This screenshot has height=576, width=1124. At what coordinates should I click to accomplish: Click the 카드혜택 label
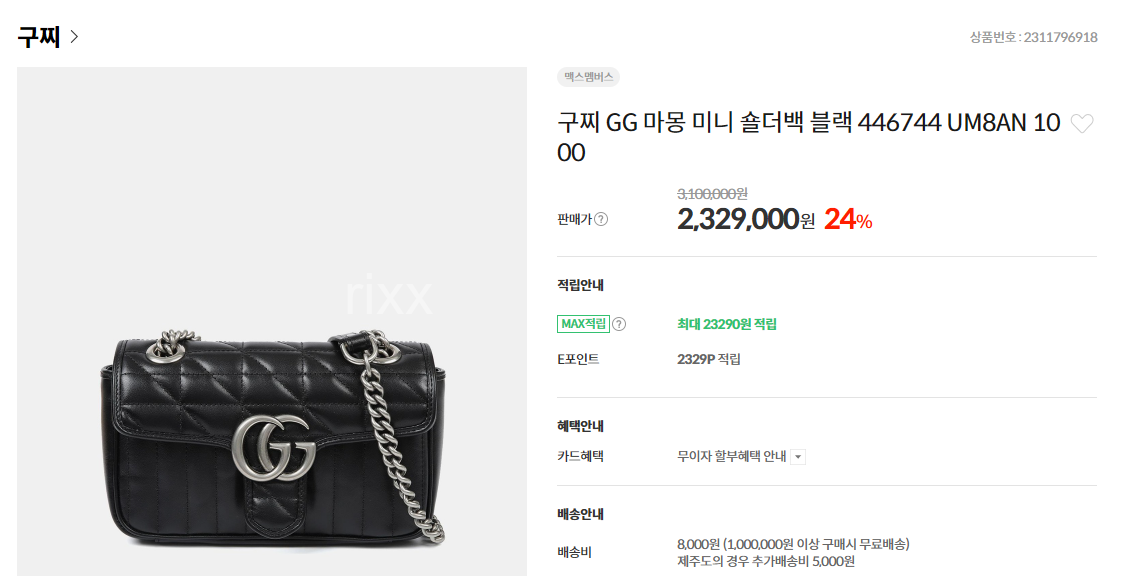pyautogui.click(x=580, y=456)
